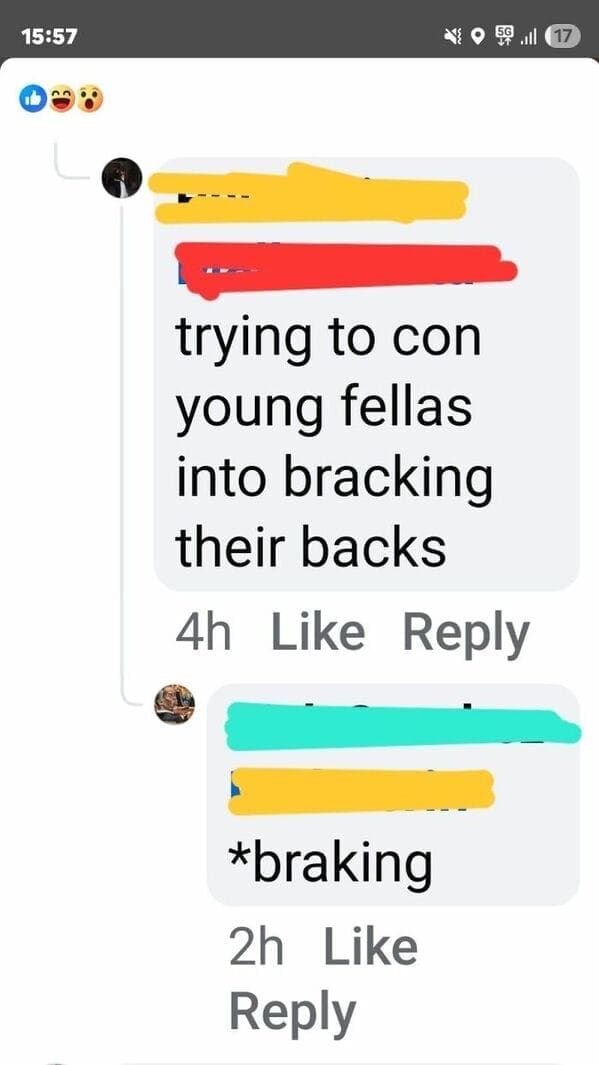Open the first commenter's dark profile picture
This screenshot has width=599, height=1065.
tap(122, 178)
